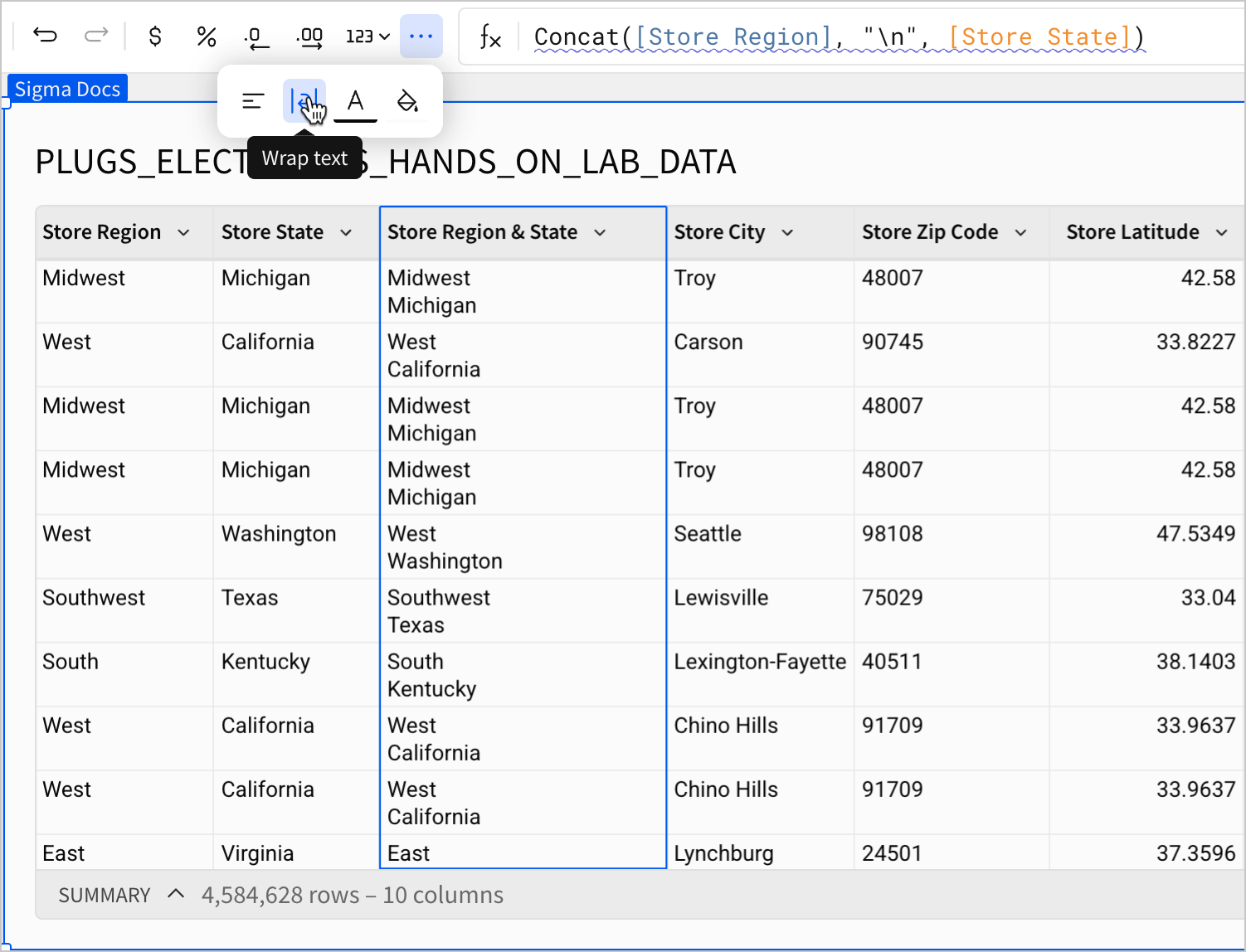The height and width of the screenshot is (952, 1246).
Task: Collapse the SUMMARY bar with the chevron
Action: click(x=175, y=894)
